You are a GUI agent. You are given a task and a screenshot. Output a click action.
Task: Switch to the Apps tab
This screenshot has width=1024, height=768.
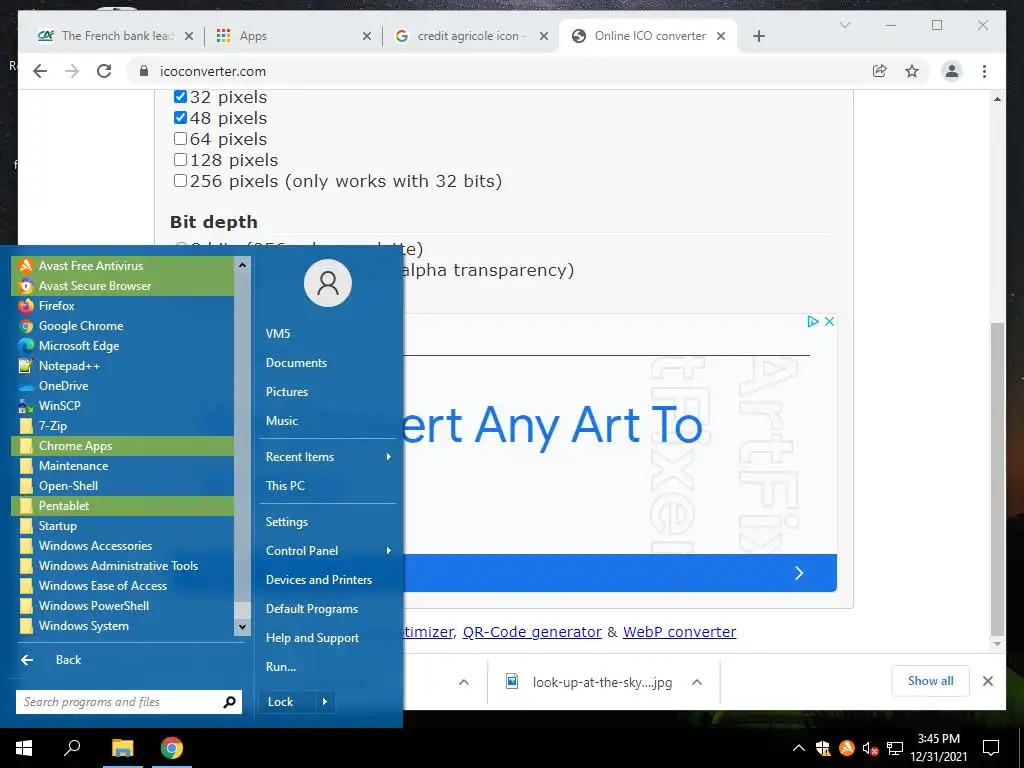click(x=293, y=36)
